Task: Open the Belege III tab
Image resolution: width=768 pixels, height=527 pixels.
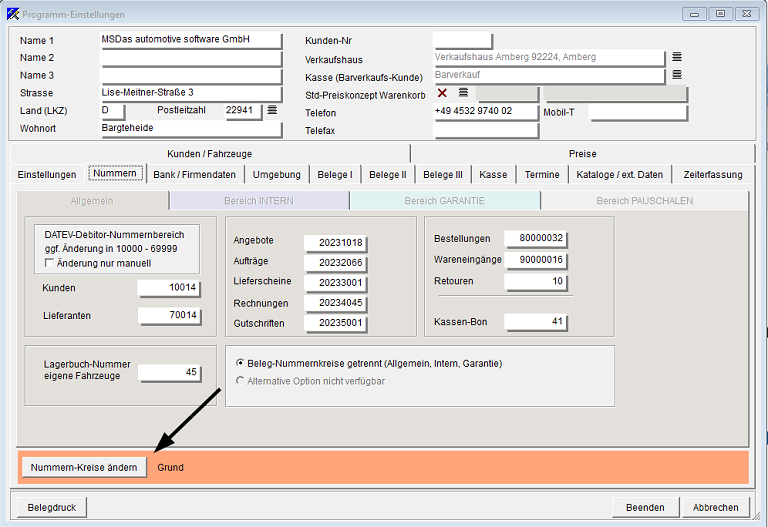Action: [443, 174]
